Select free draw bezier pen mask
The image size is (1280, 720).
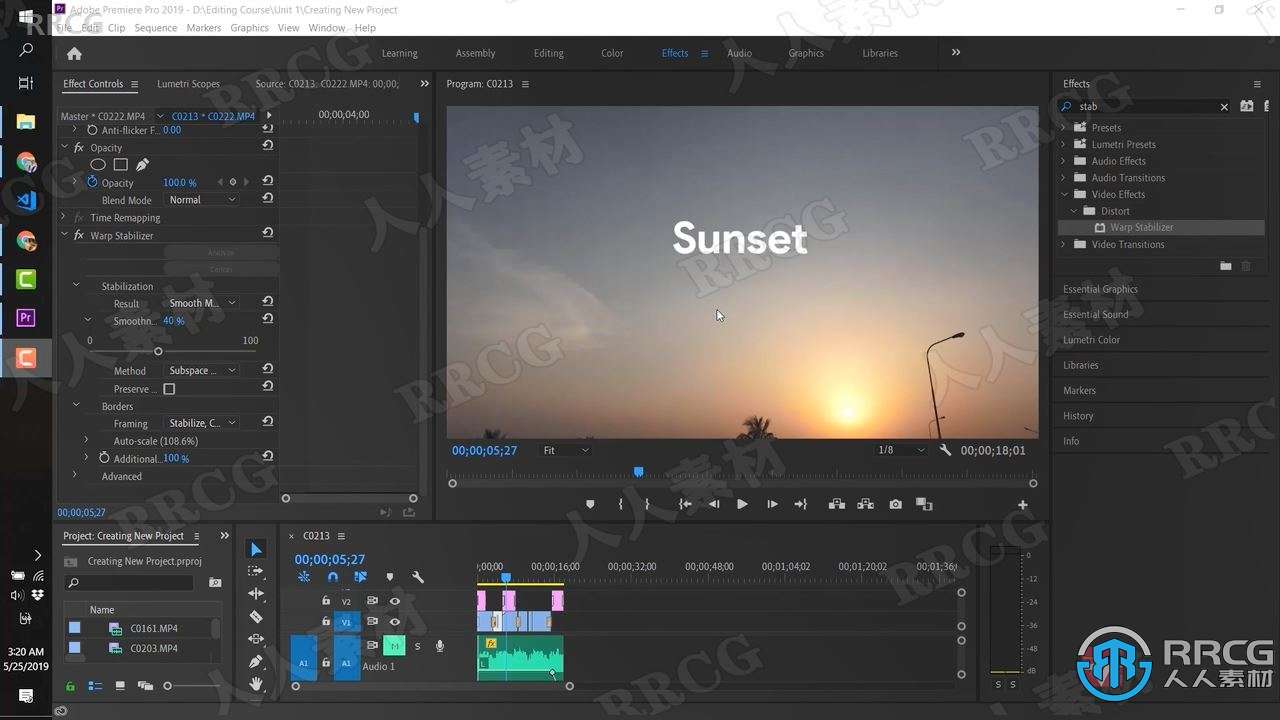(142, 164)
